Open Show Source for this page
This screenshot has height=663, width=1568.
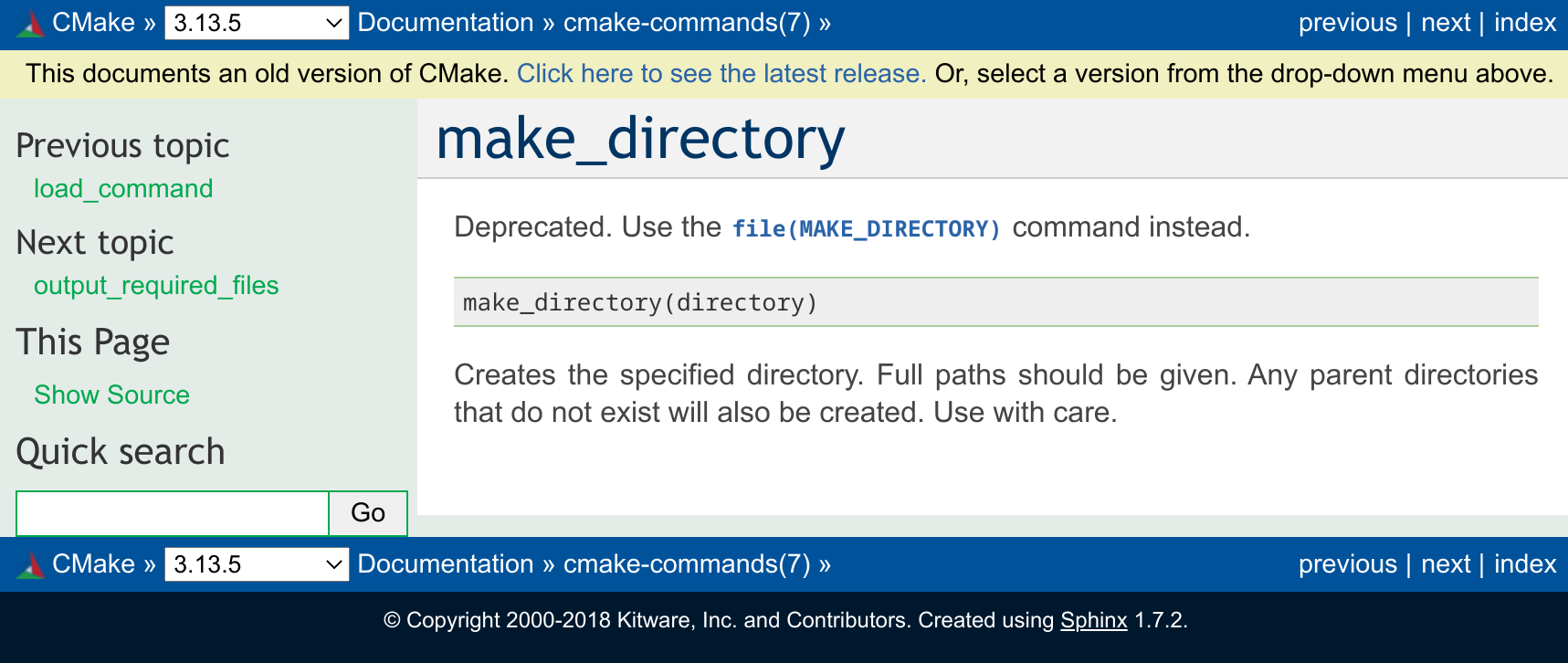111,395
